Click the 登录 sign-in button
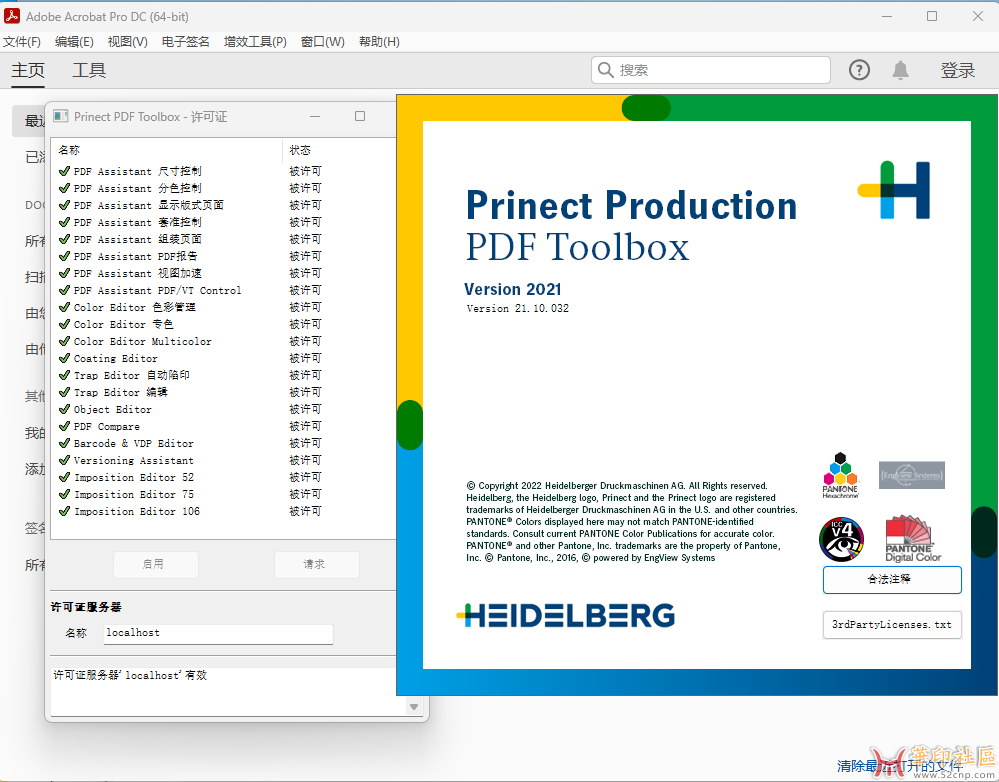Viewport: 999px width, 782px height. [x=958, y=70]
